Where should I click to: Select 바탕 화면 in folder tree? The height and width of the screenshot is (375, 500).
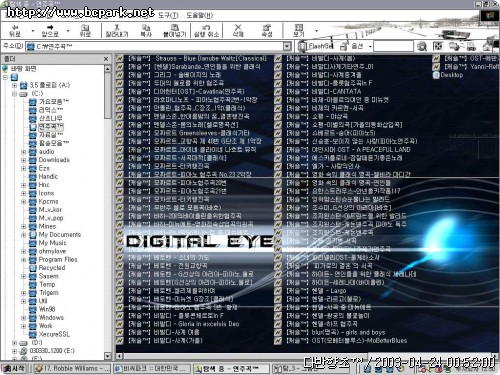23,69
